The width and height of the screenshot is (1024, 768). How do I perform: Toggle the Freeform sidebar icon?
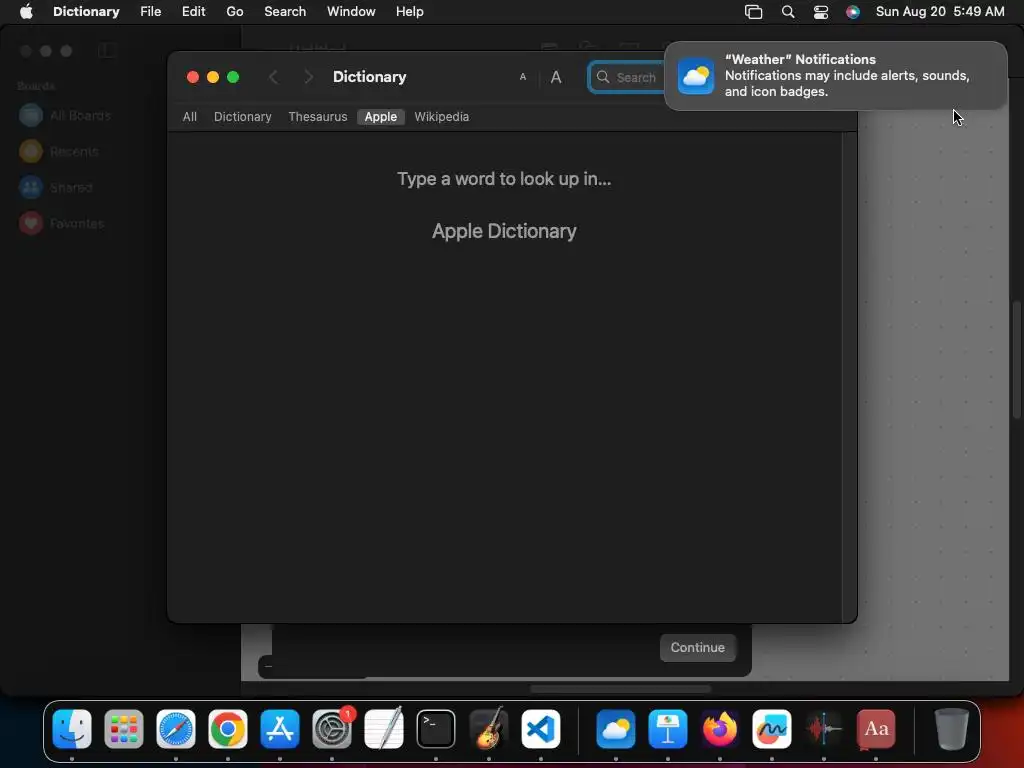[106, 51]
